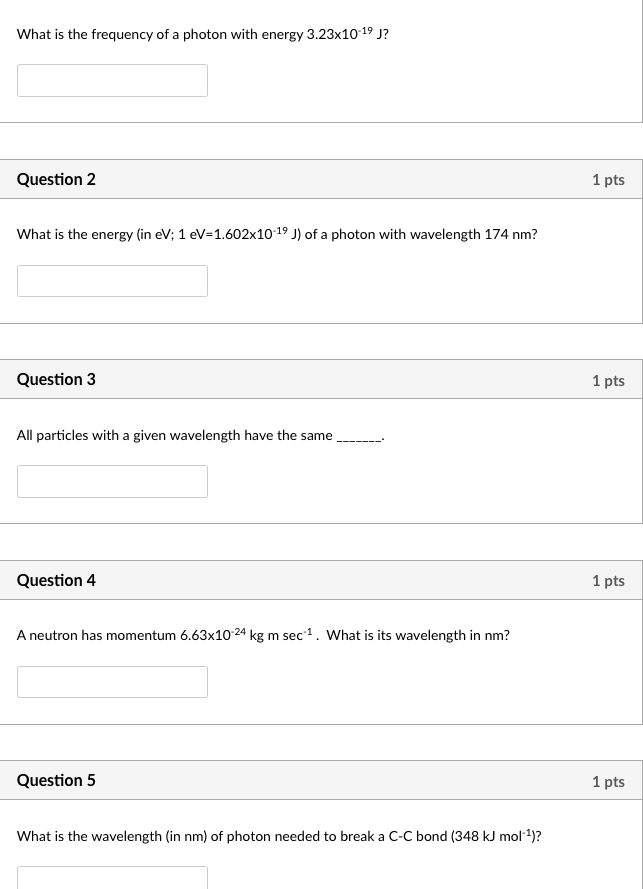The width and height of the screenshot is (643, 889).
Task: Click the photon frequency answer box
Action: coord(112,81)
